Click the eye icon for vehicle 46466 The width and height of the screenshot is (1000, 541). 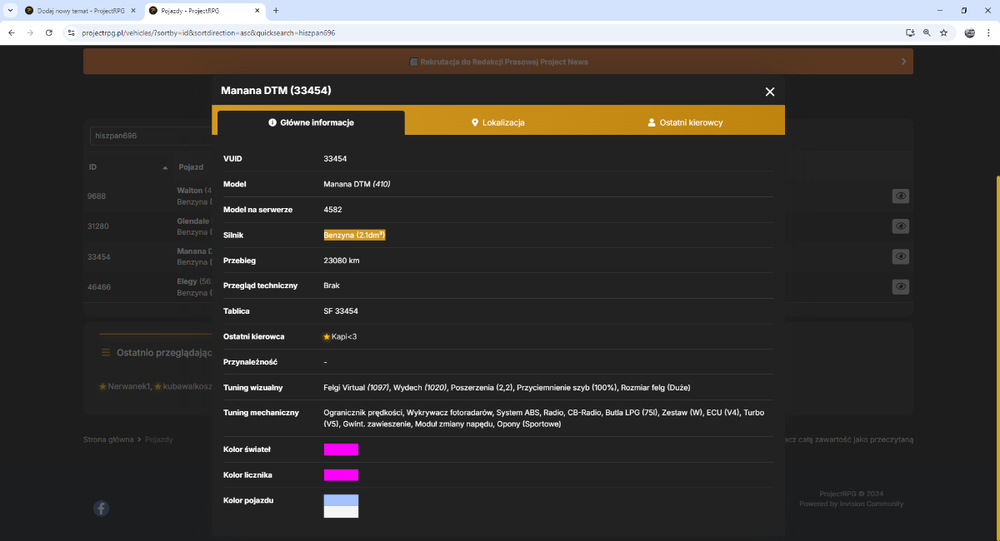901,286
